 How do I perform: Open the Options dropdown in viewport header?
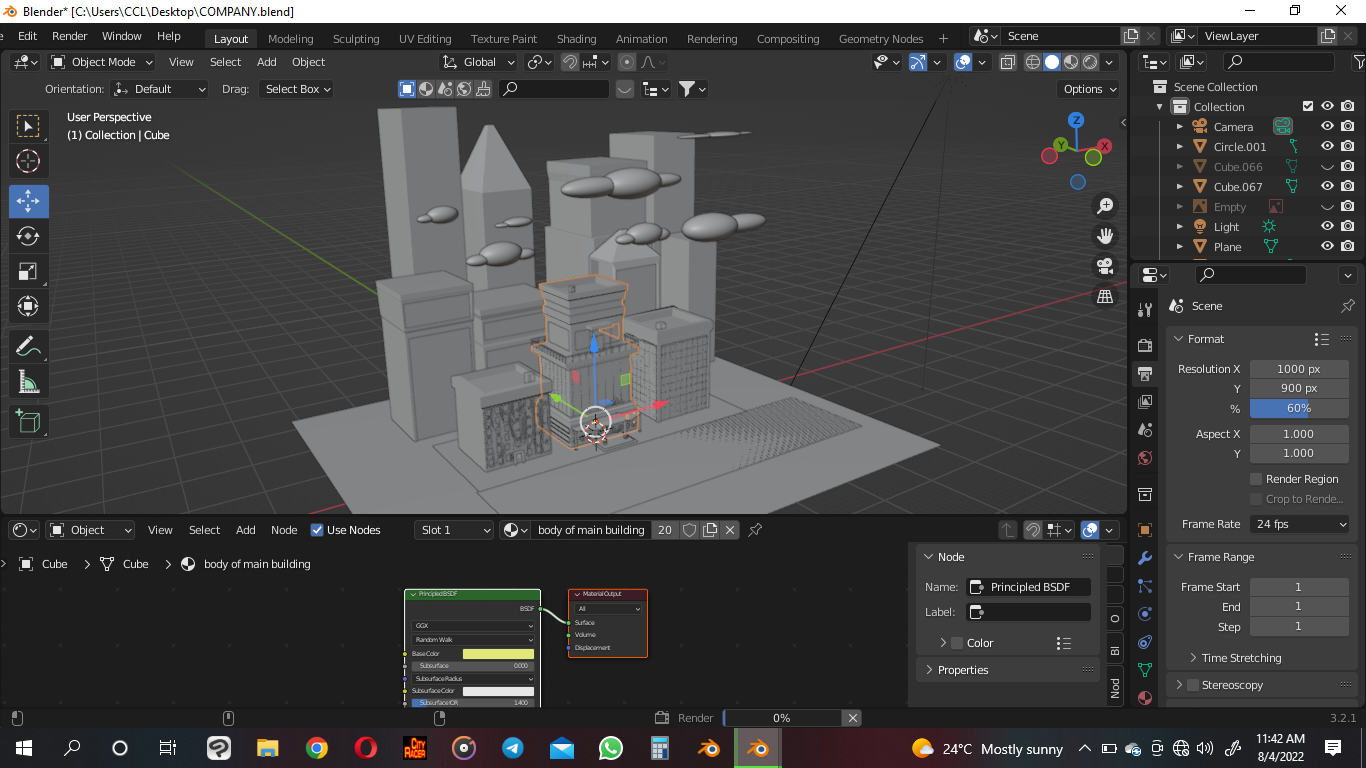tap(1089, 89)
